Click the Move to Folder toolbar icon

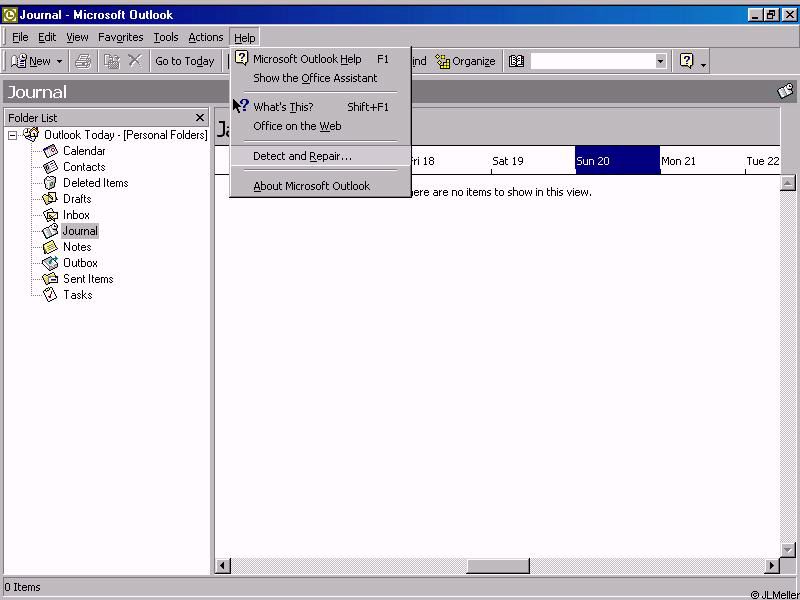coord(111,61)
